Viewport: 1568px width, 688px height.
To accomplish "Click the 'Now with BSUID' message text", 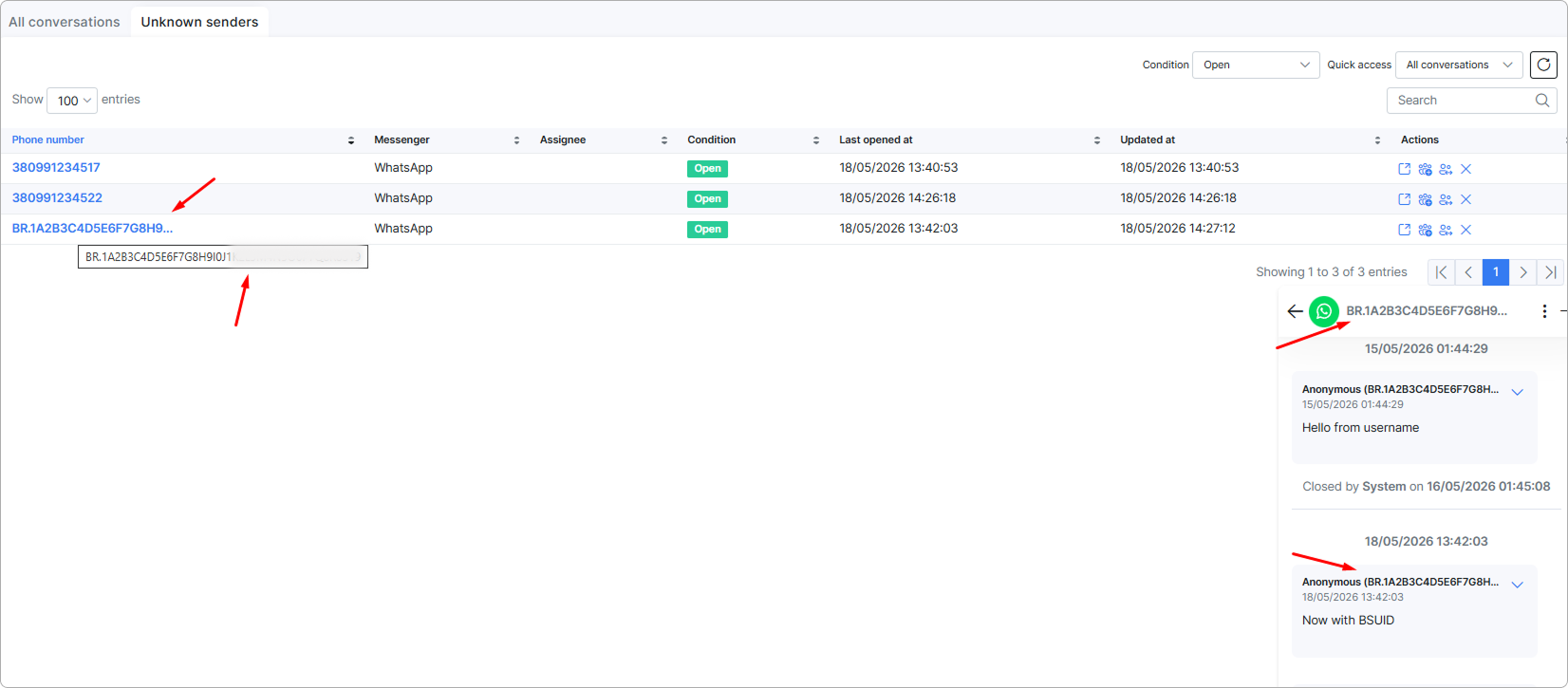I will click(x=1348, y=621).
